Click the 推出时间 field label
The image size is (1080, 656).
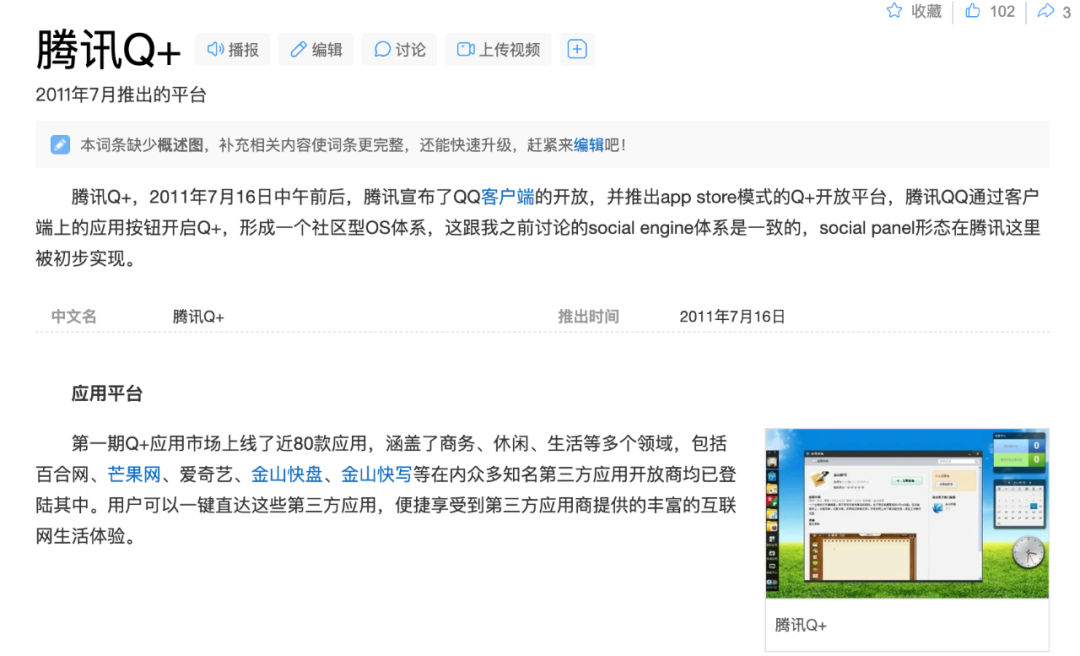(x=588, y=316)
